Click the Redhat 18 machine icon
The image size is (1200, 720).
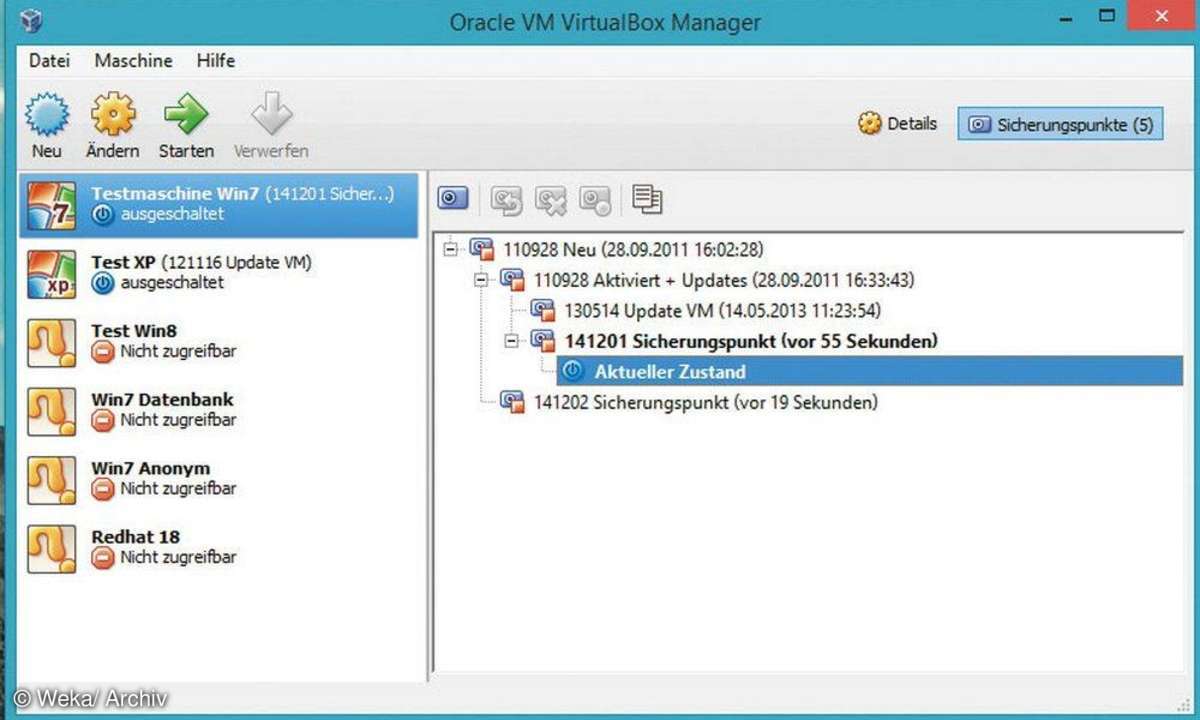tap(52, 548)
